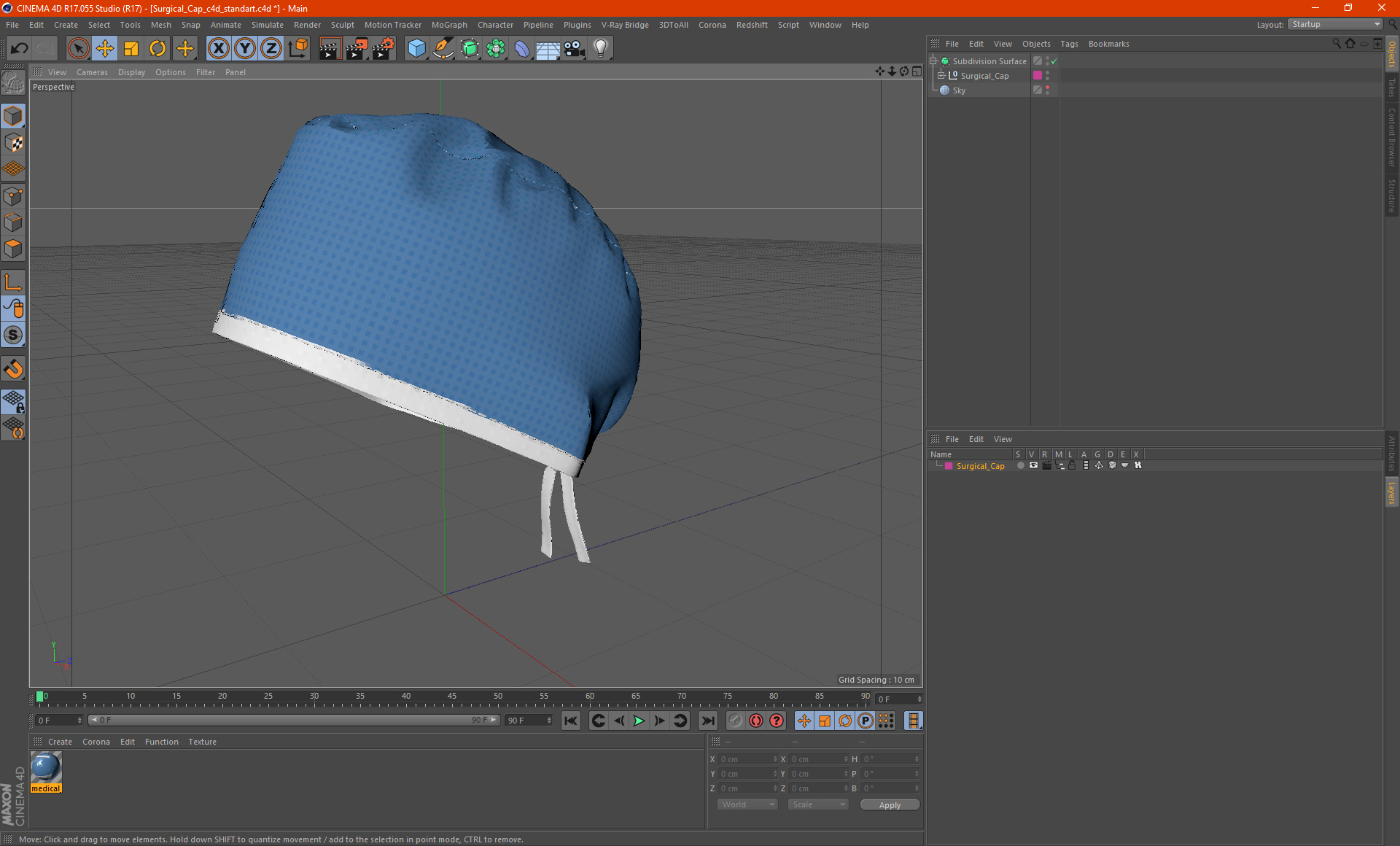Click the Bend deformer icon
The image size is (1400, 846).
tap(522, 49)
